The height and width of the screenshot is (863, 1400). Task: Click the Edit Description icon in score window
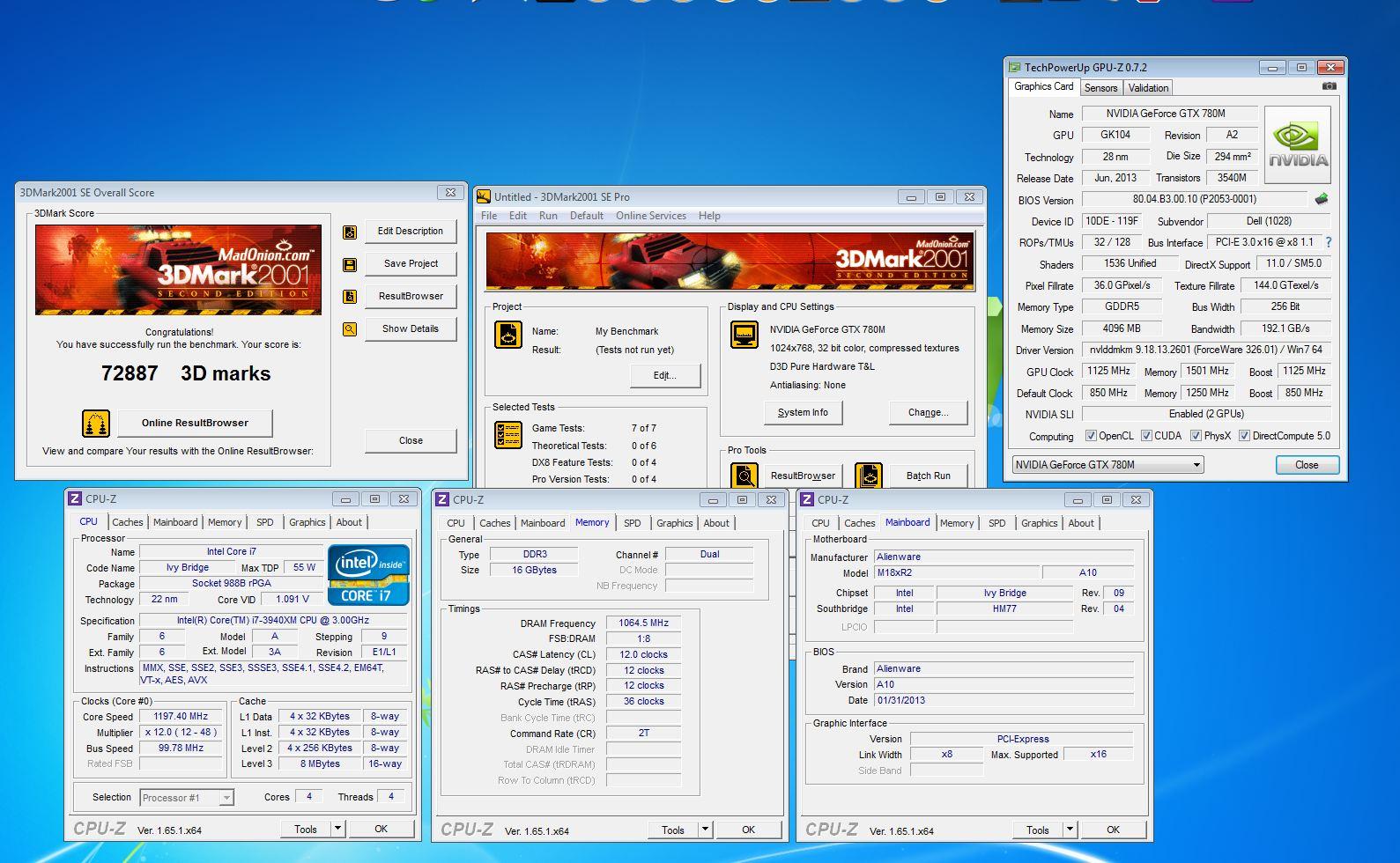pyautogui.click(x=350, y=232)
